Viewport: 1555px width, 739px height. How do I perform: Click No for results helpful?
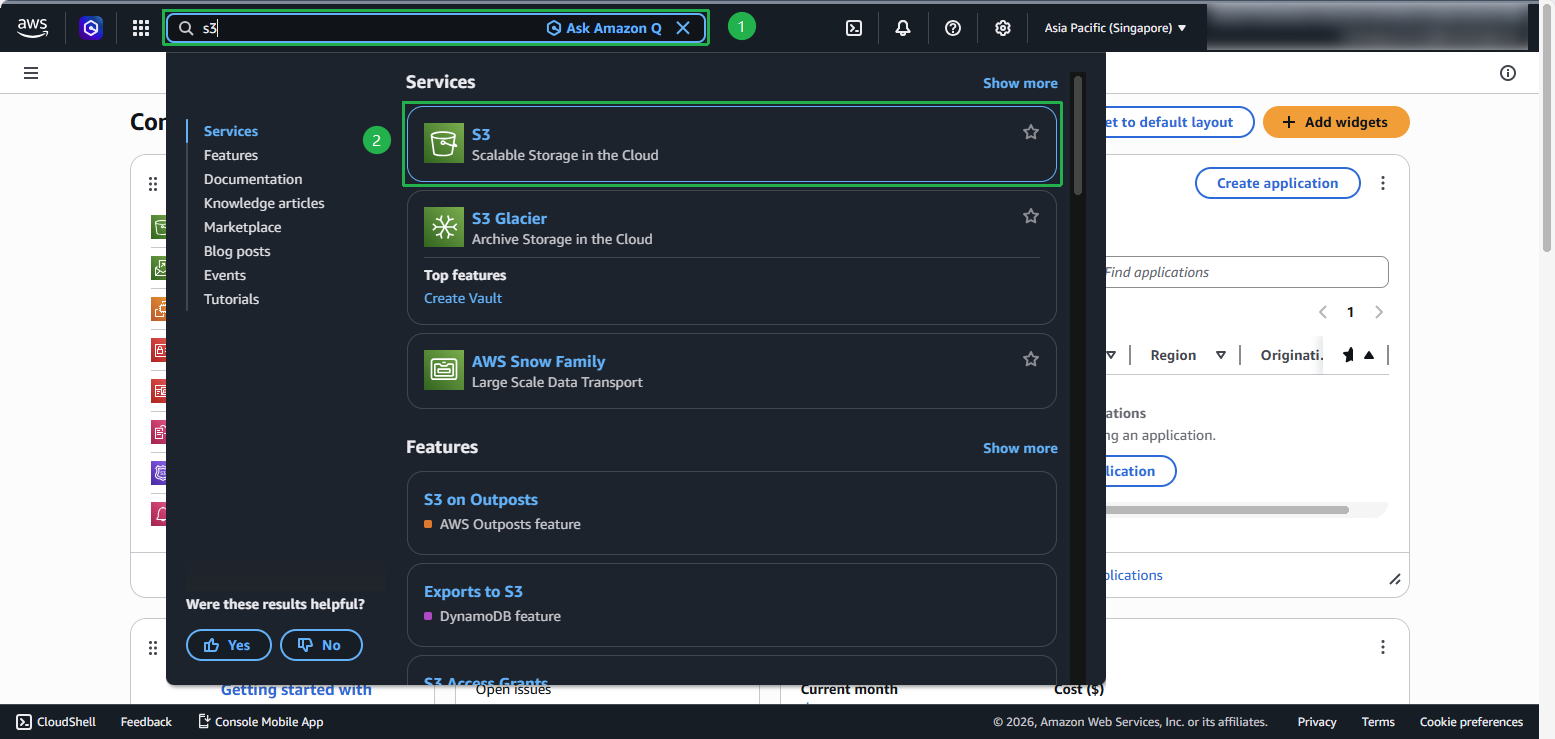pyautogui.click(x=321, y=645)
